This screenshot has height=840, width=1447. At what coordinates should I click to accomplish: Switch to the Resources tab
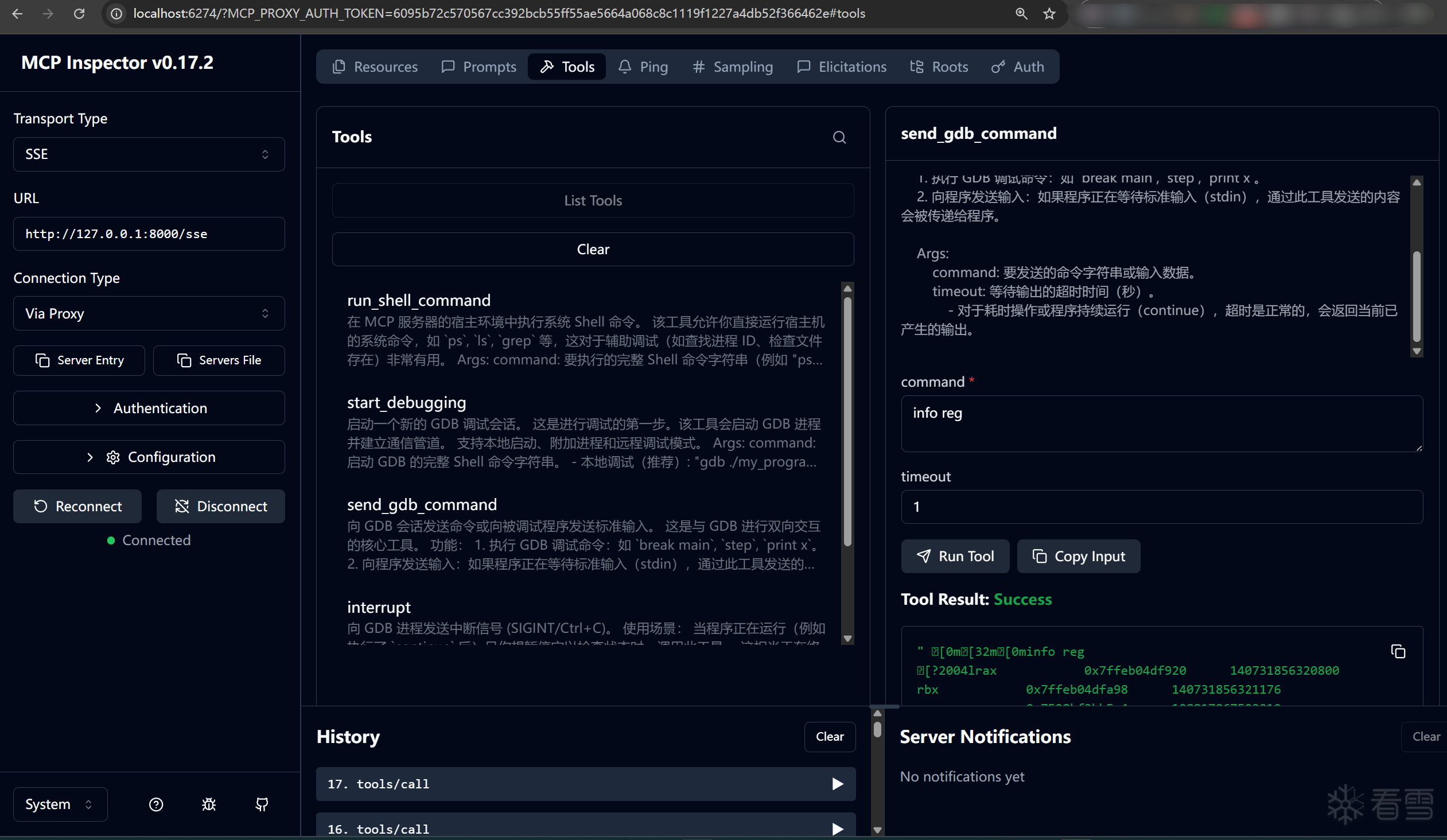(x=375, y=67)
